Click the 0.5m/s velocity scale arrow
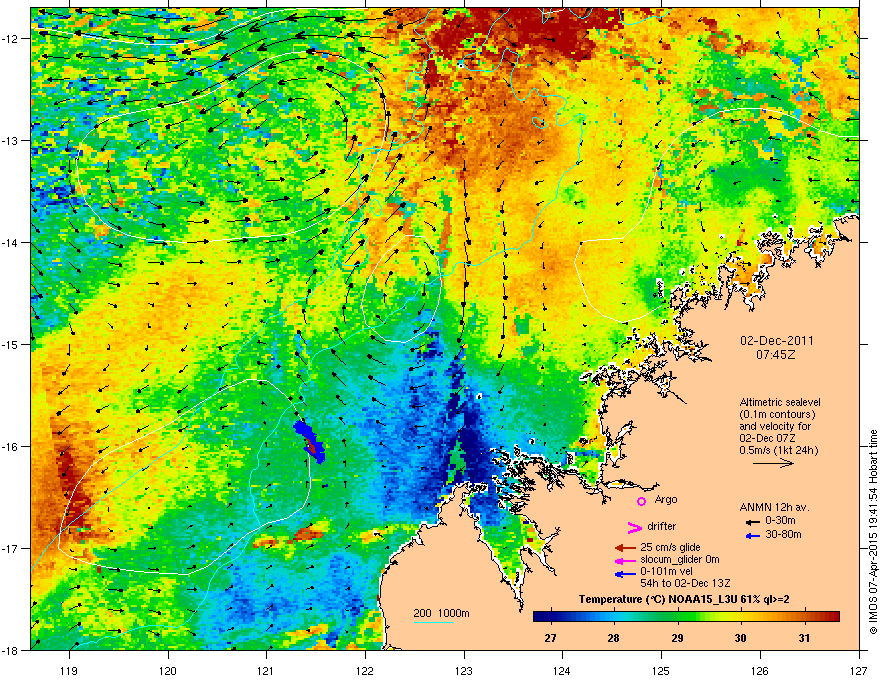The image size is (880, 680). (x=773, y=463)
